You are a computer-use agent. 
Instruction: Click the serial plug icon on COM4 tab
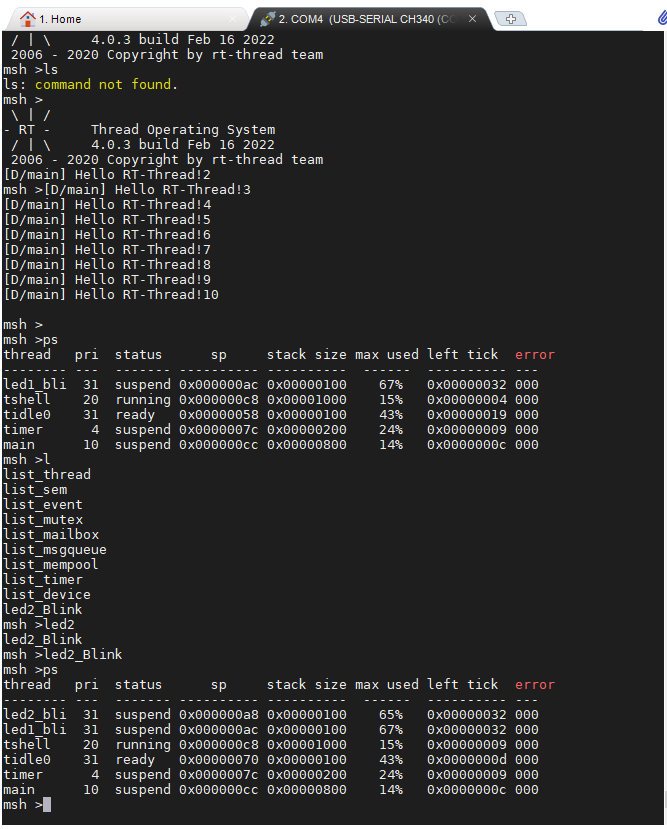tap(267, 19)
